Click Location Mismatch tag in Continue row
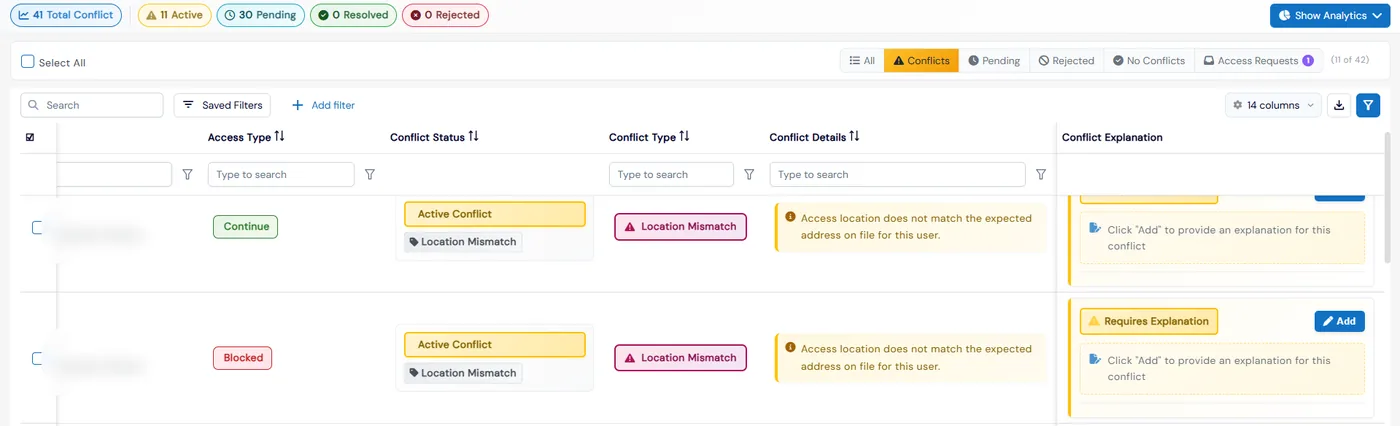Screen dimensions: 1400x426 [x=463, y=242]
